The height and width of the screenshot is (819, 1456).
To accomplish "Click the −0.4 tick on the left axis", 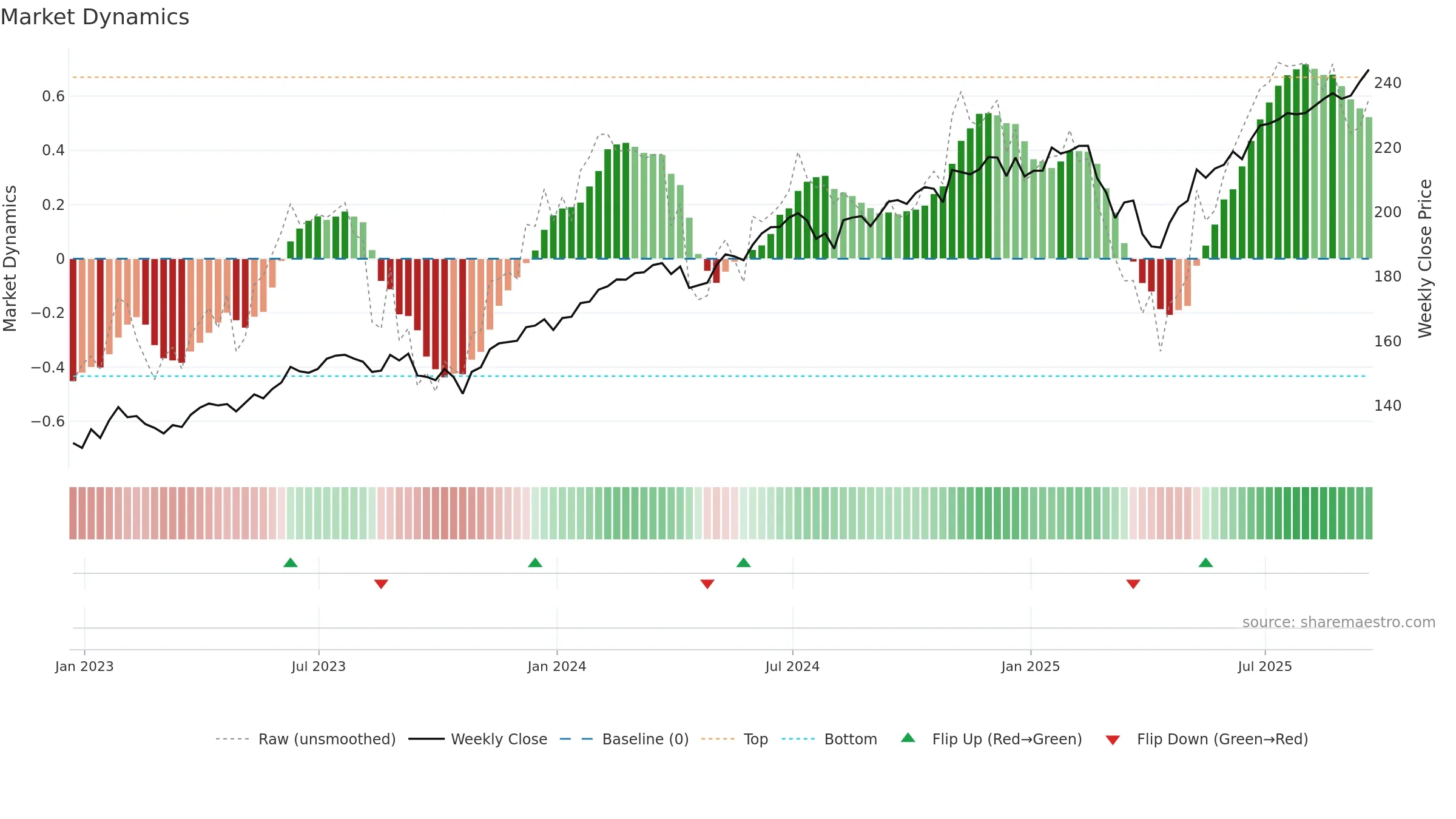I will click(48, 368).
